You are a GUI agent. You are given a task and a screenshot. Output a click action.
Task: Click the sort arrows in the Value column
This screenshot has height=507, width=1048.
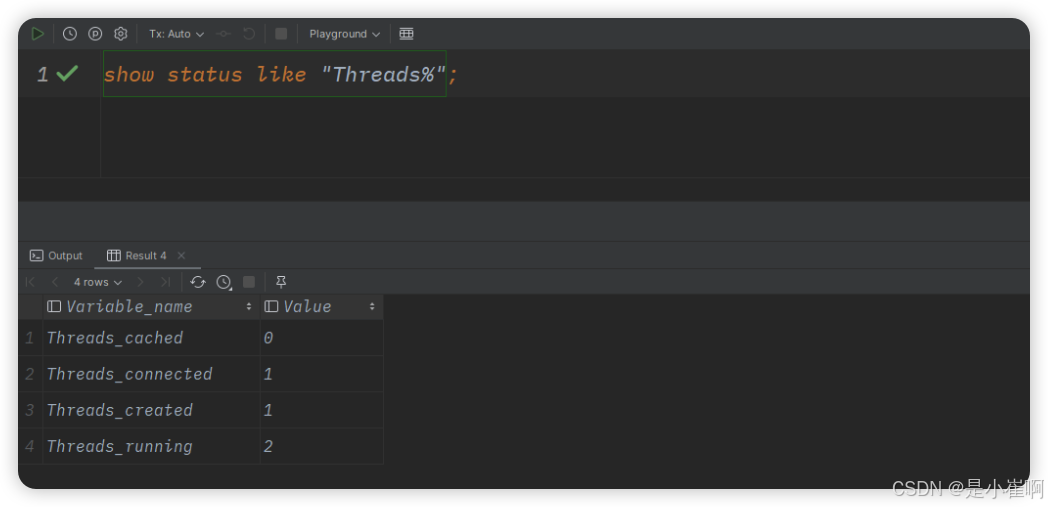pos(372,307)
